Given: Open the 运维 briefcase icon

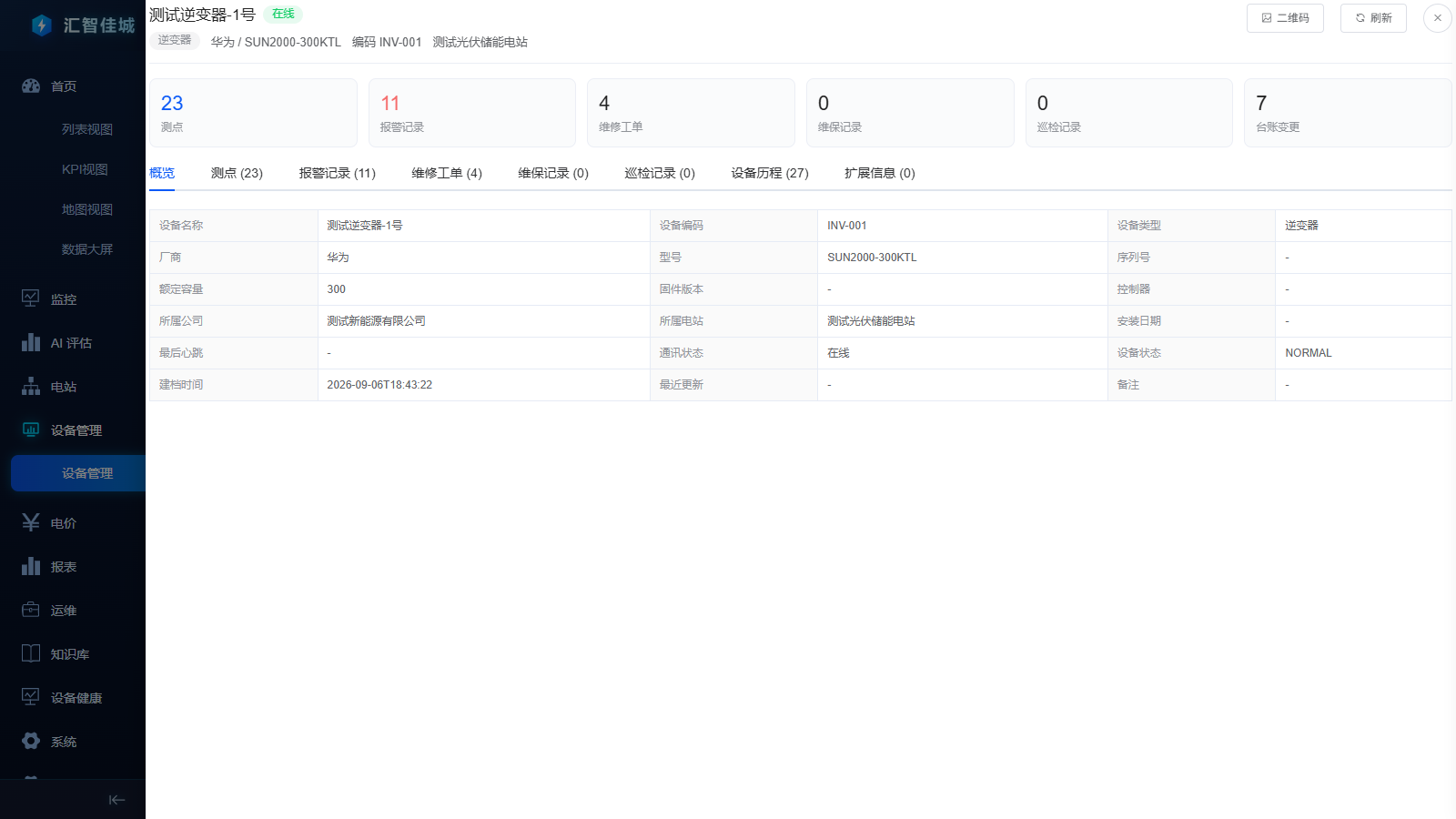Looking at the screenshot, I should tap(31, 610).
